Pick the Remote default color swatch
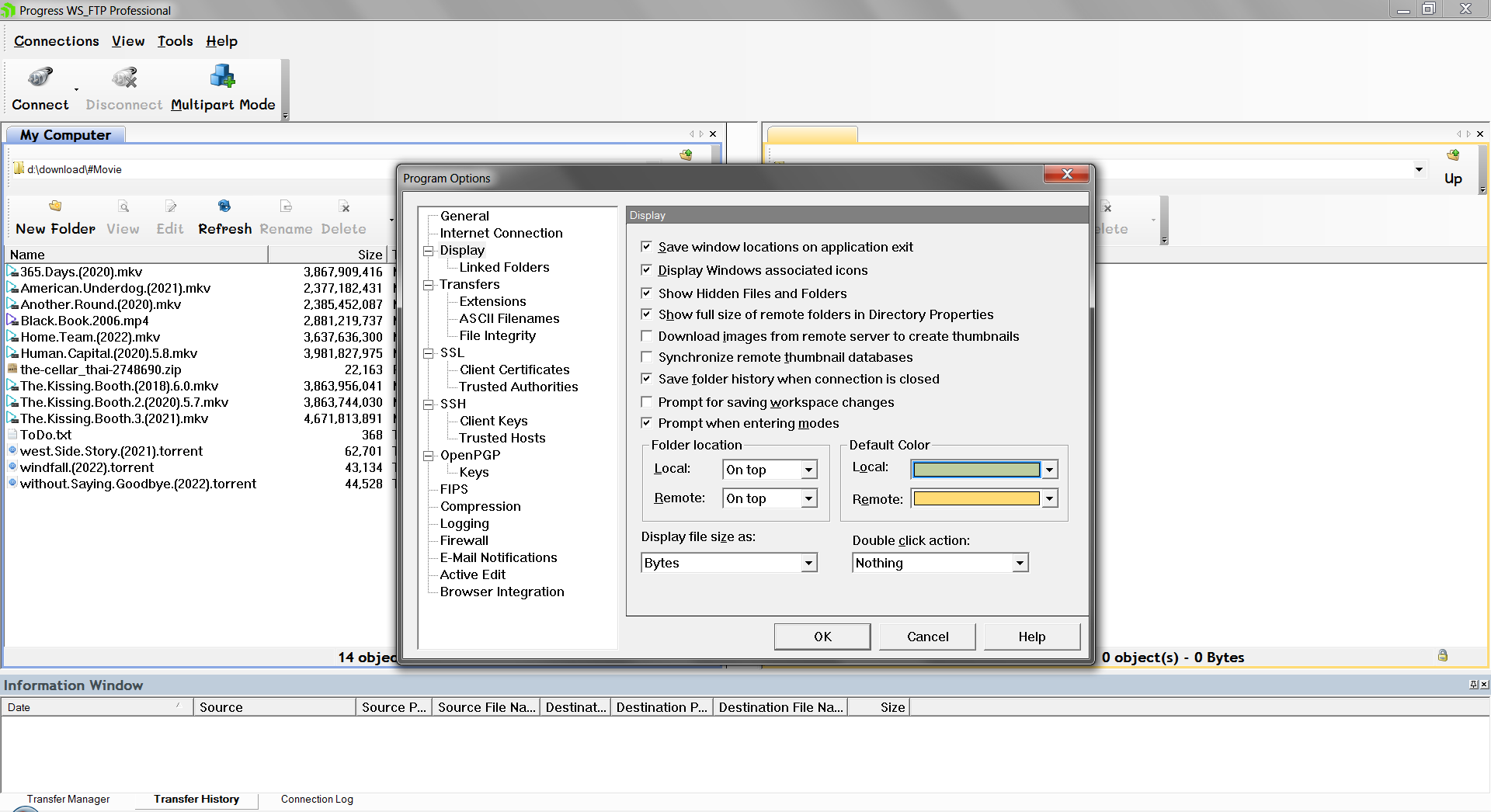1491x812 pixels. tap(977, 498)
